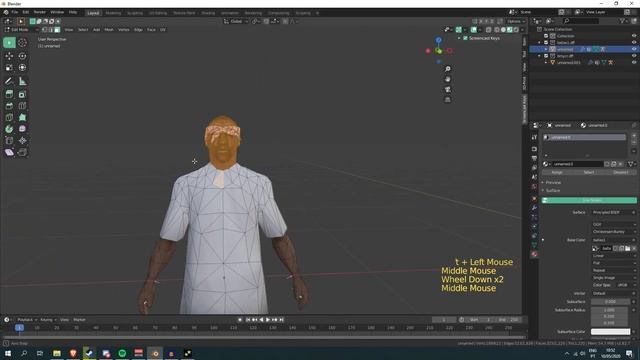The image size is (640, 360).
Task: Toggle visibility of unnamed.001 object
Action: point(634,62)
